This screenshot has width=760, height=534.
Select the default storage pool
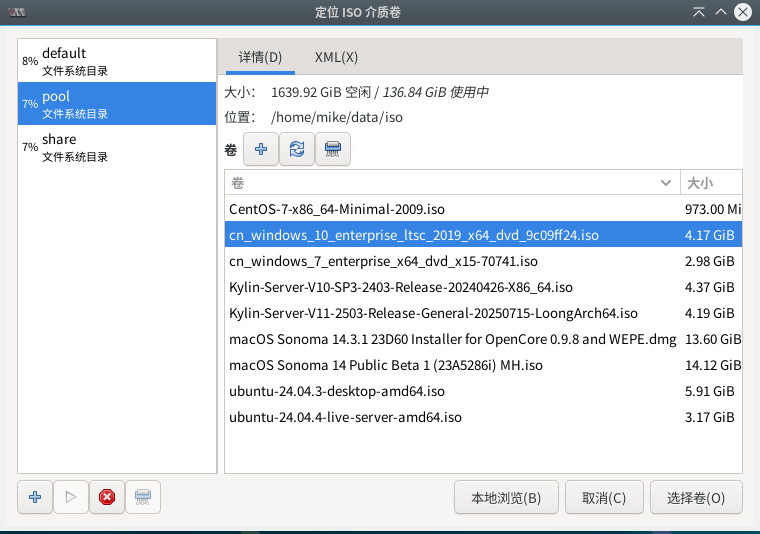(117, 61)
